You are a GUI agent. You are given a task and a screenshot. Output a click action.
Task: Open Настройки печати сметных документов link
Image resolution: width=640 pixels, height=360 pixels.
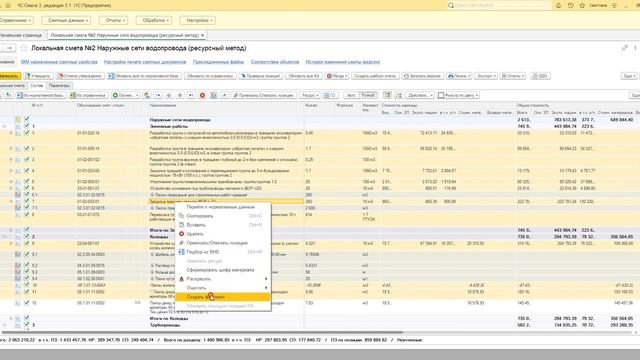(145, 62)
